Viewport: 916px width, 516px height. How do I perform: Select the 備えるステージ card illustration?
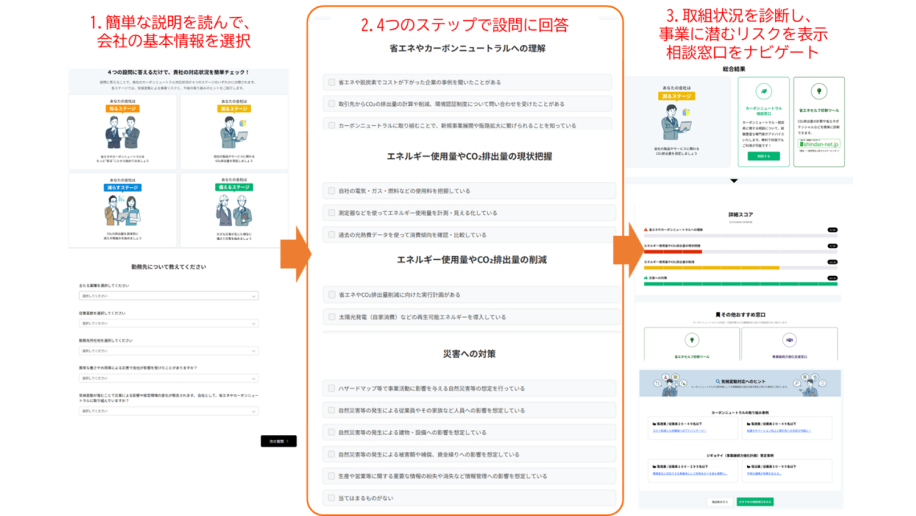coord(234,210)
